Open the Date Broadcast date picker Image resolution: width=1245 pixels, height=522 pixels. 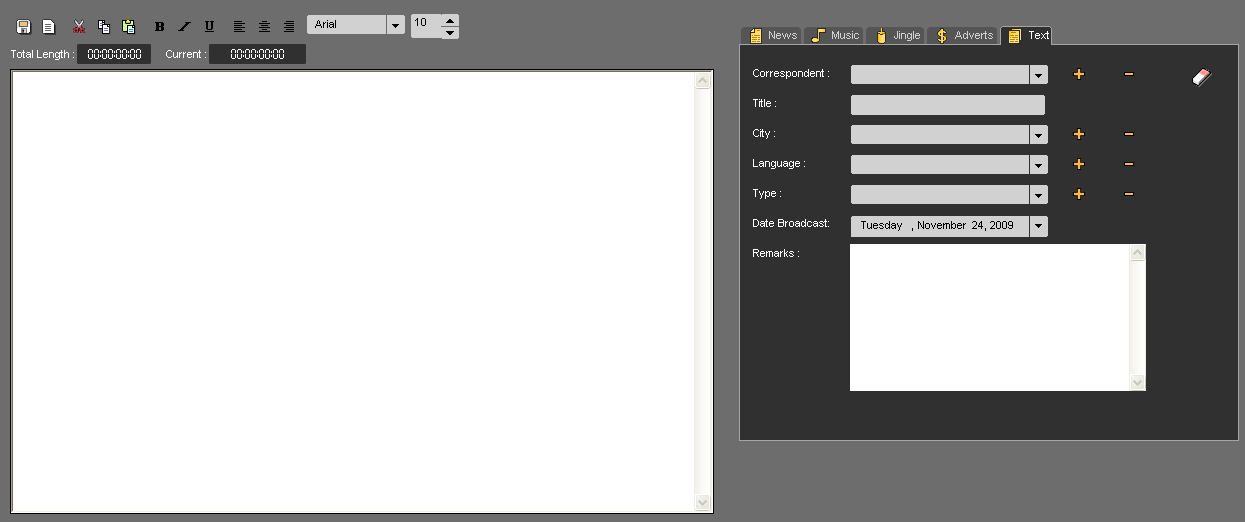point(1039,226)
